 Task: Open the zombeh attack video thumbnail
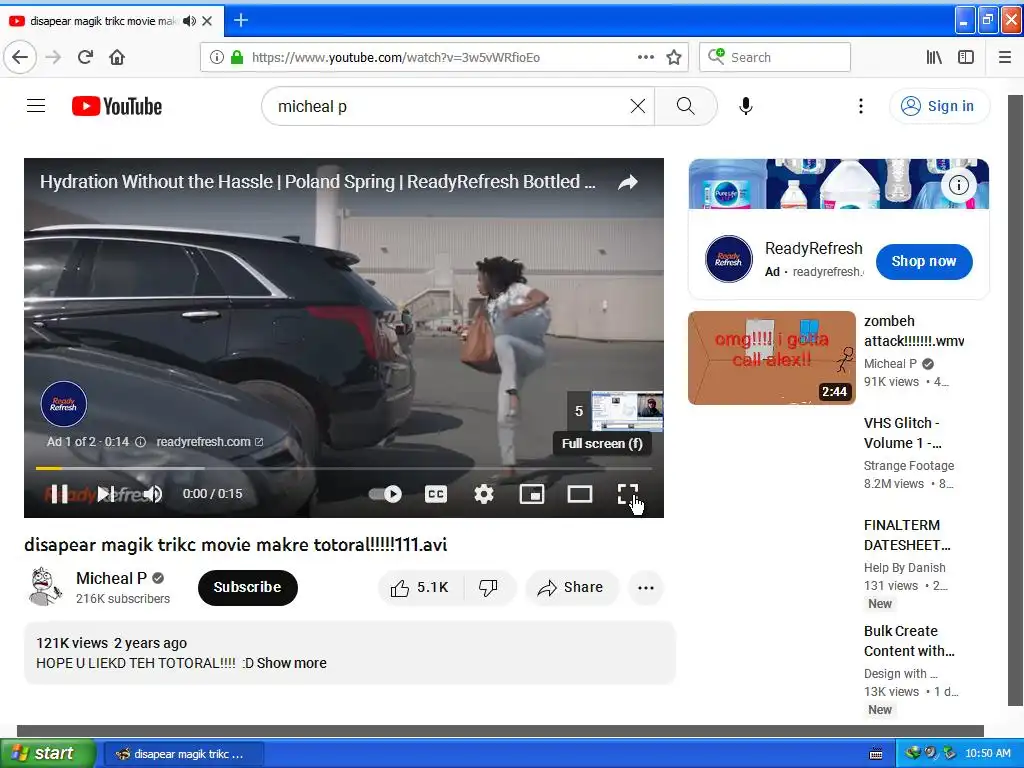771,358
